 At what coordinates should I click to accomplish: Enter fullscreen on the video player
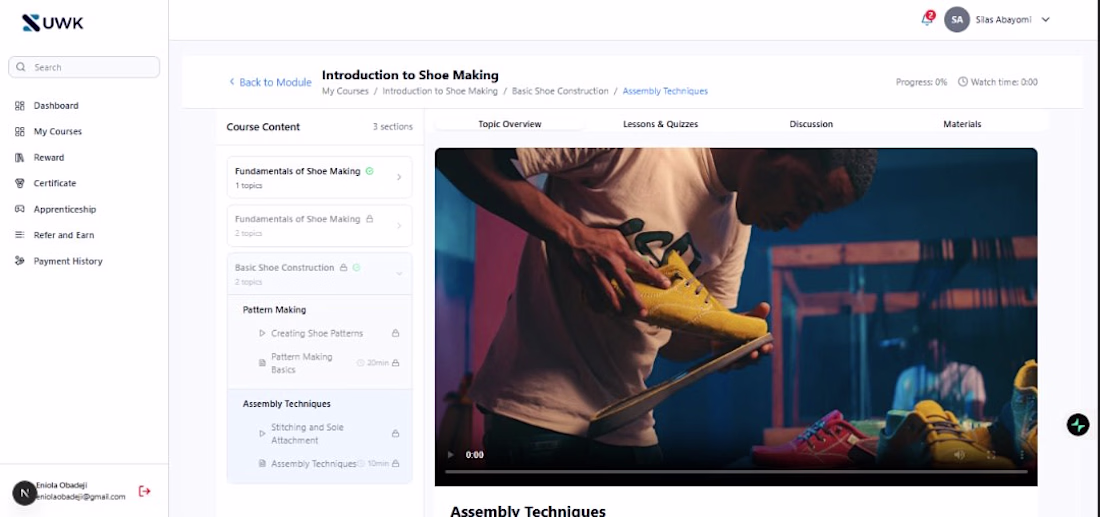click(x=991, y=455)
